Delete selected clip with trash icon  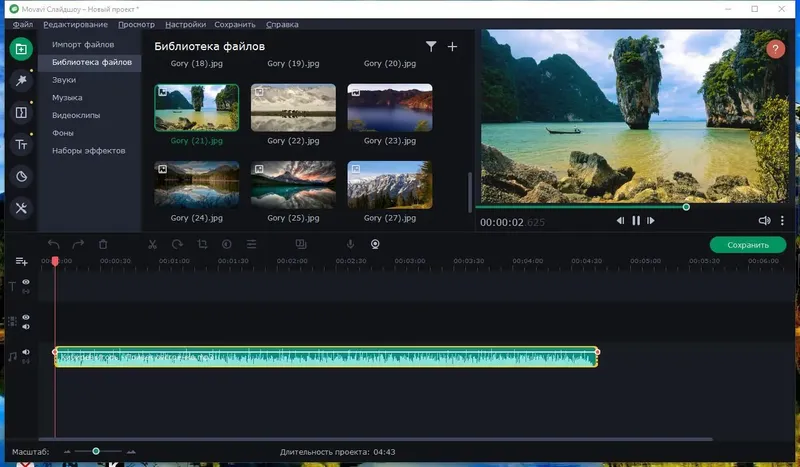pyautogui.click(x=103, y=244)
